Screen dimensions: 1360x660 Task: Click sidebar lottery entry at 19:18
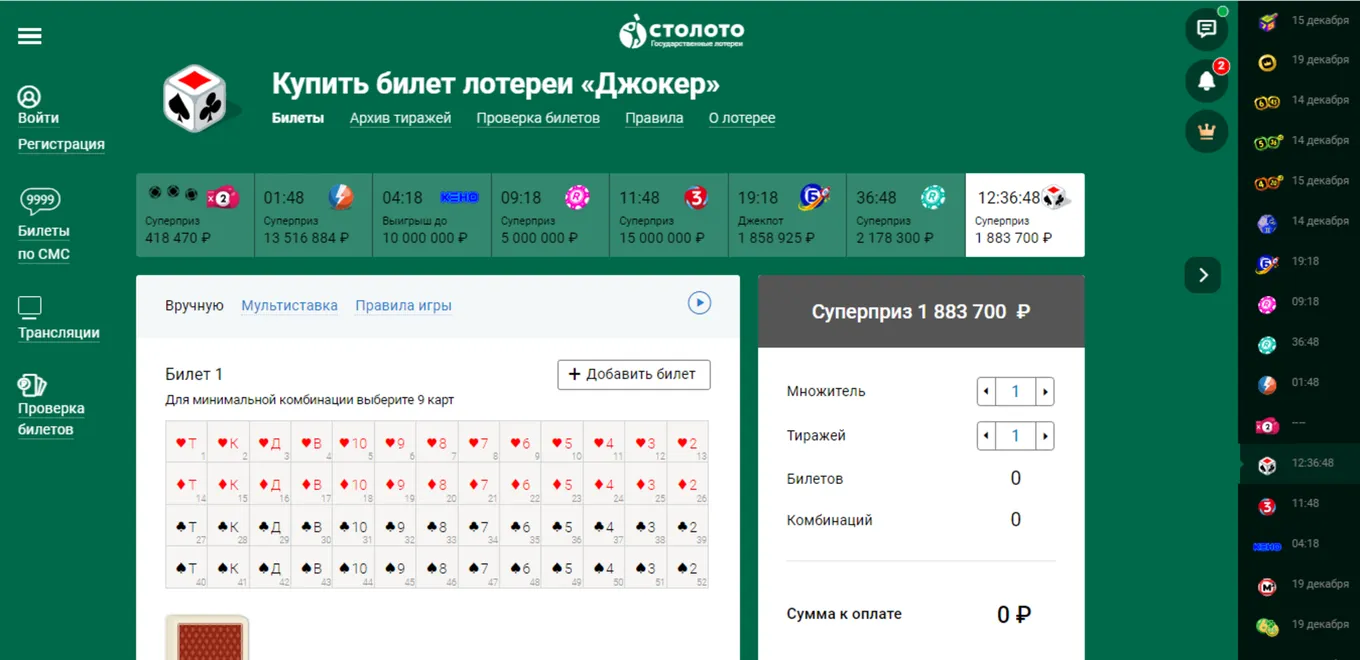[x=1299, y=262]
